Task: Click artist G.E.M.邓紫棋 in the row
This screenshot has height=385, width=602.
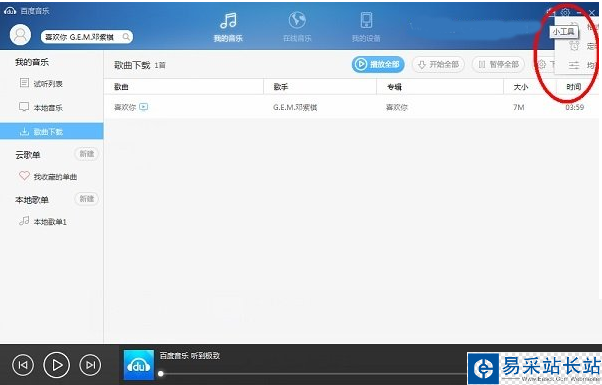Action: tap(295, 107)
